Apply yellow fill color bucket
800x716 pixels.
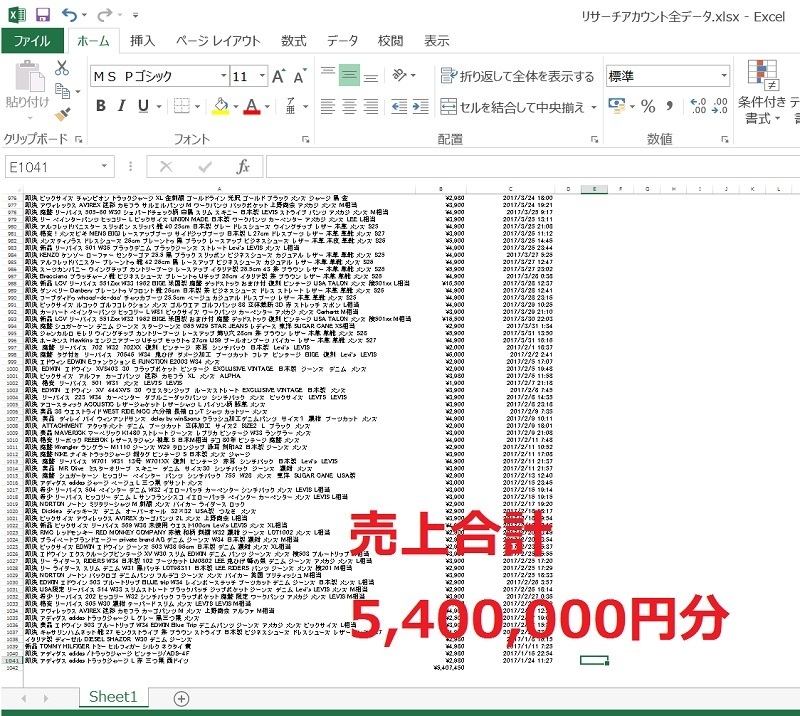click(221, 106)
